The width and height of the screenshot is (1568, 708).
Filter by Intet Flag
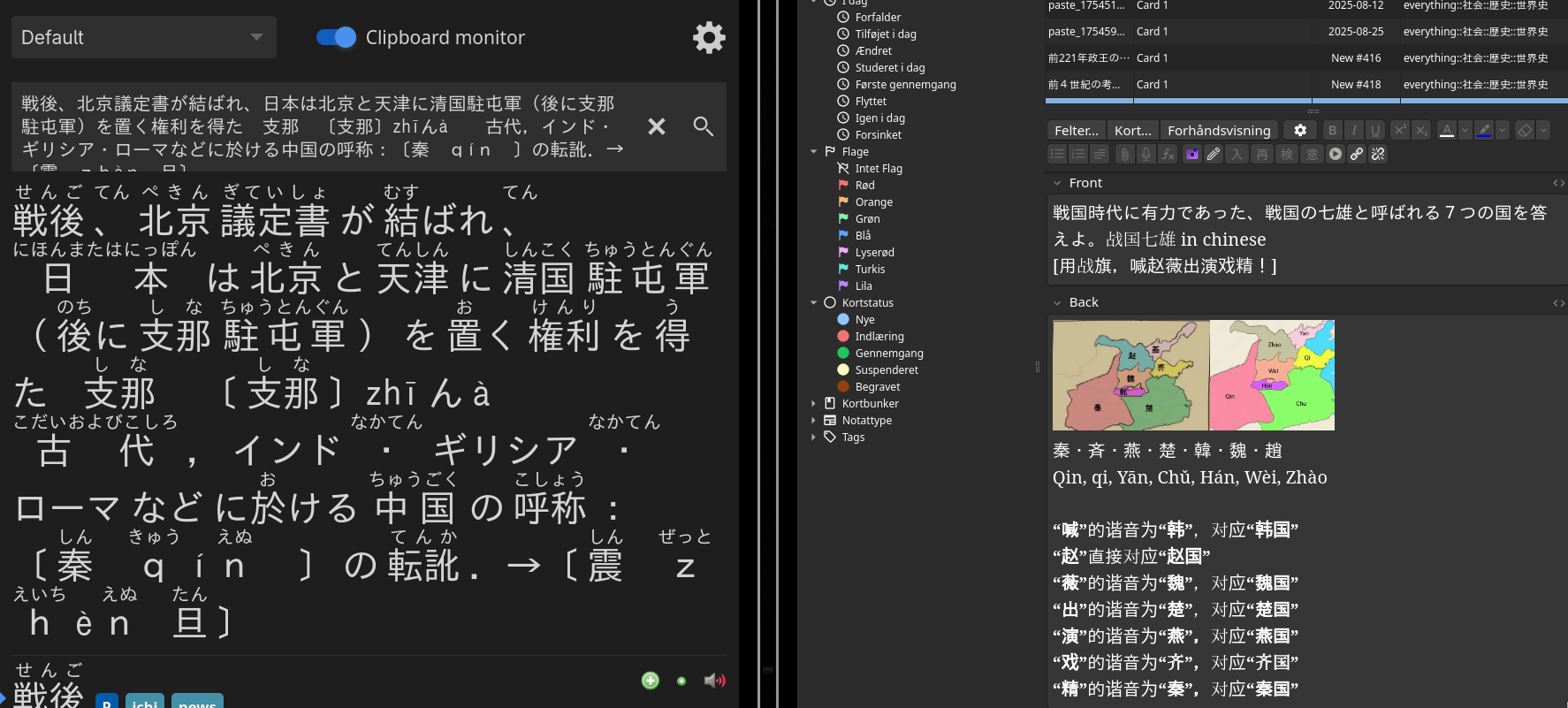[x=879, y=169]
